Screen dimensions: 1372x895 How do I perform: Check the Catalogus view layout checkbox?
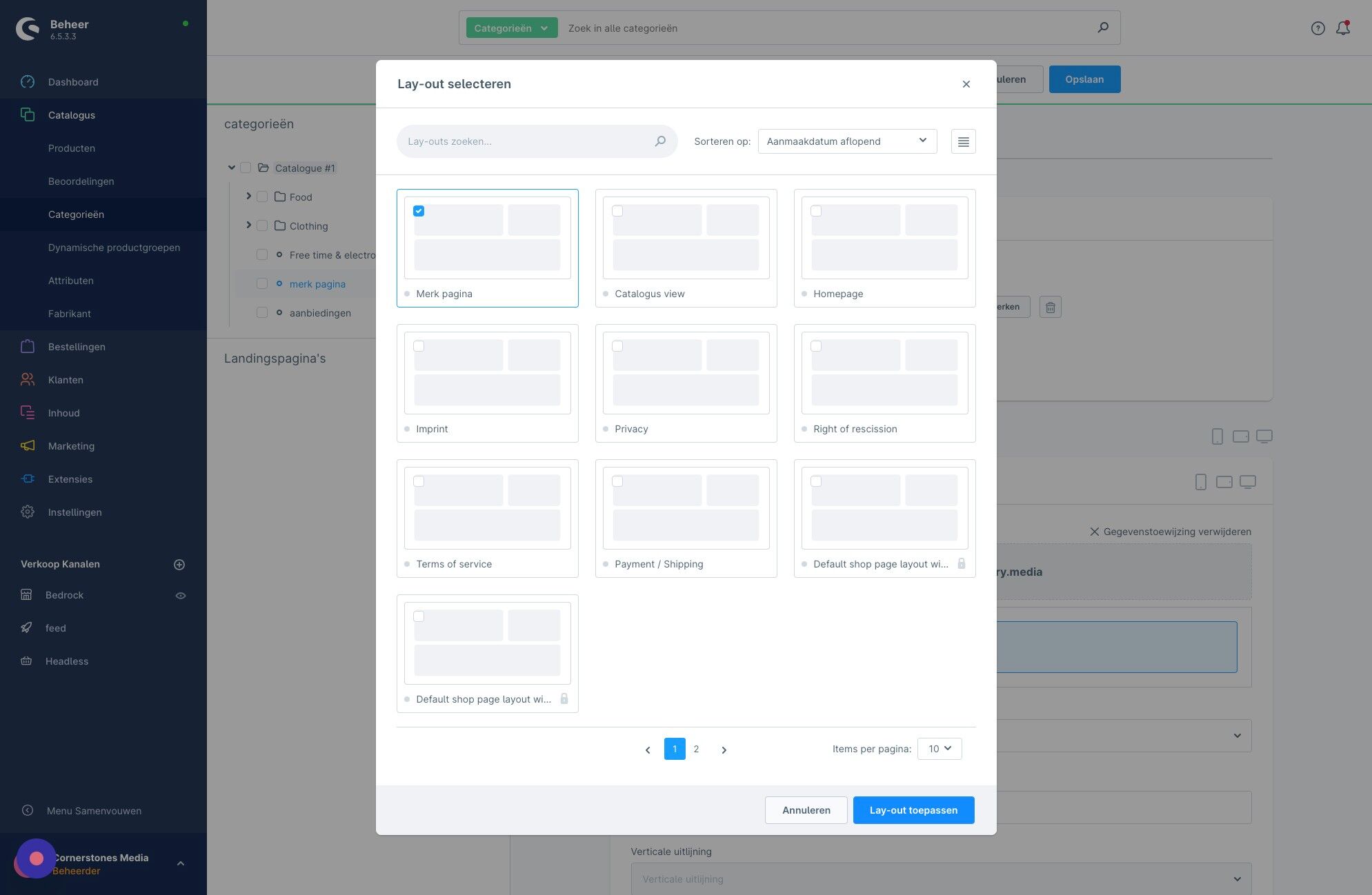(617, 211)
